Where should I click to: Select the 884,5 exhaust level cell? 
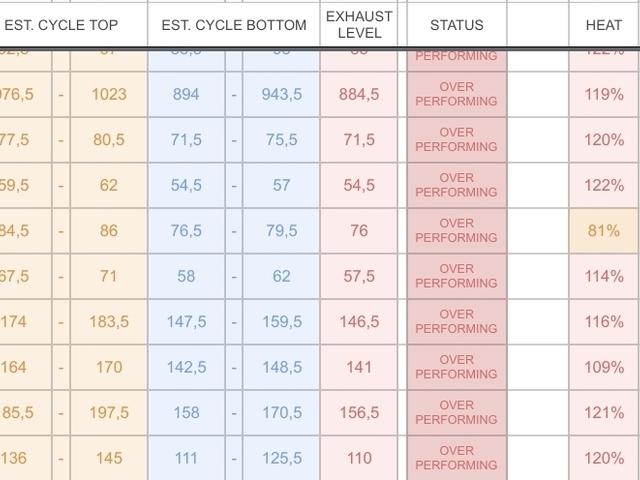point(360,95)
